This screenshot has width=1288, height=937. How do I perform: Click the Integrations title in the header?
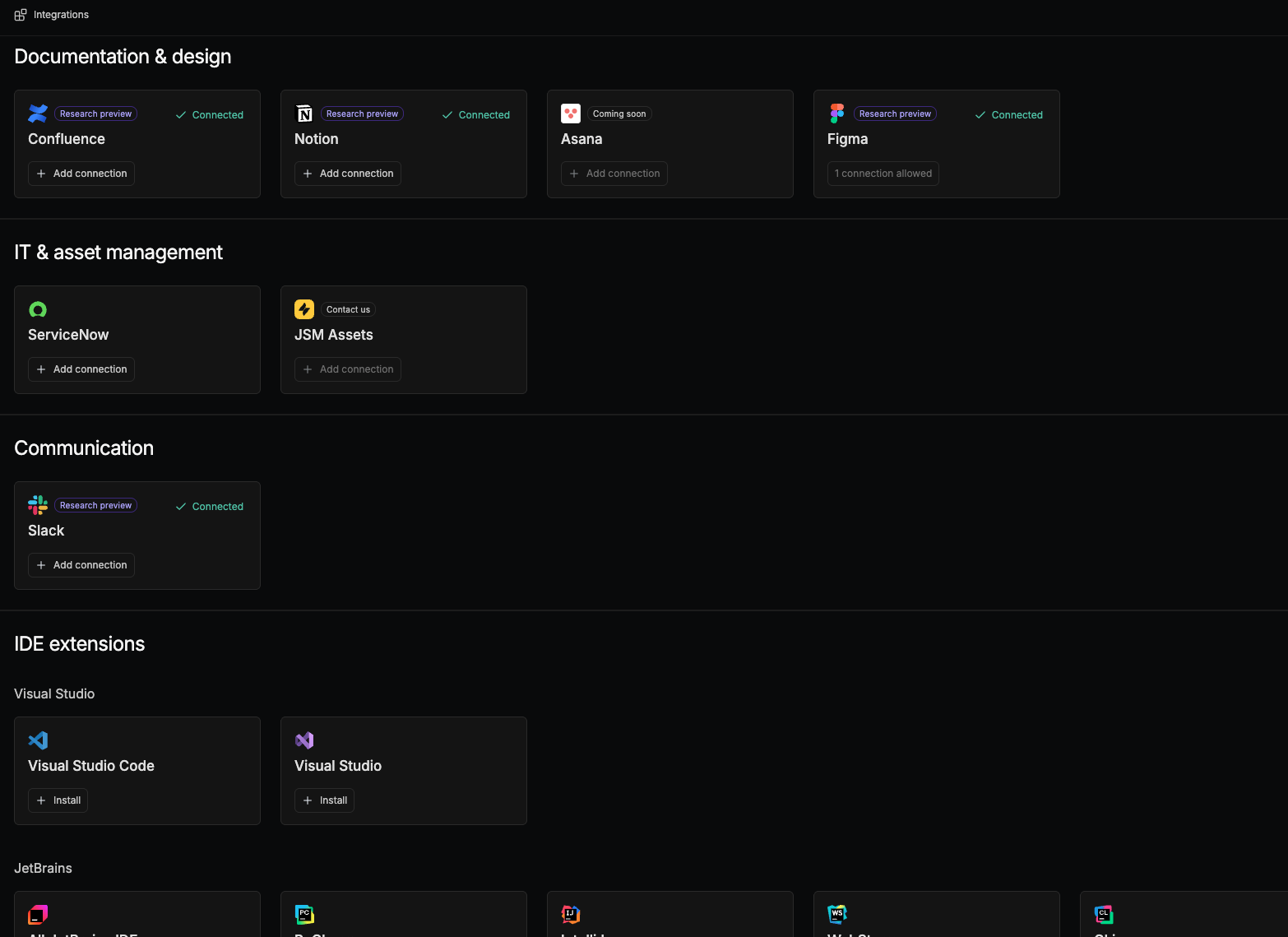point(61,15)
